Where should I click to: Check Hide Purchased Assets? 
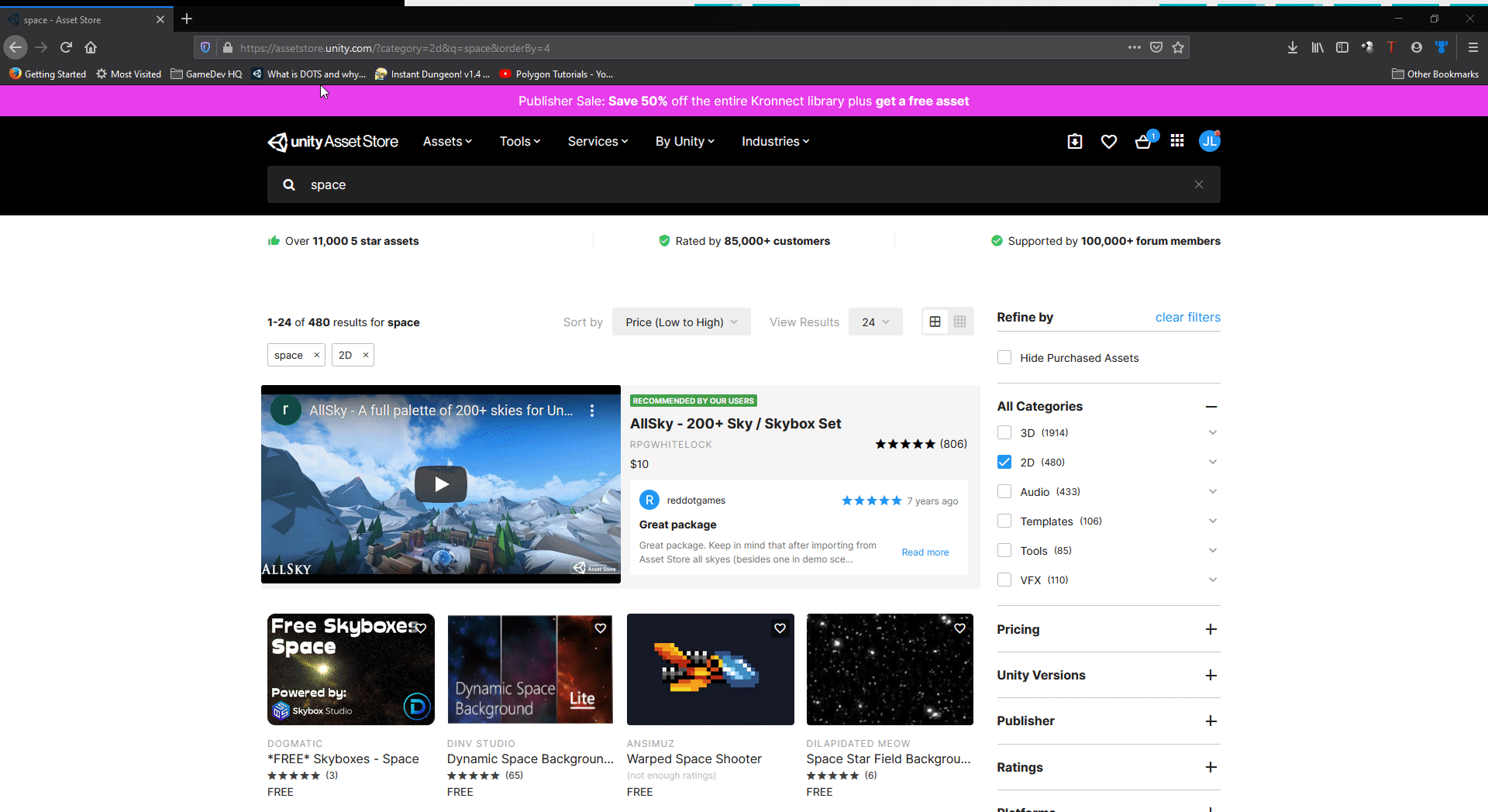tap(1004, 357)
